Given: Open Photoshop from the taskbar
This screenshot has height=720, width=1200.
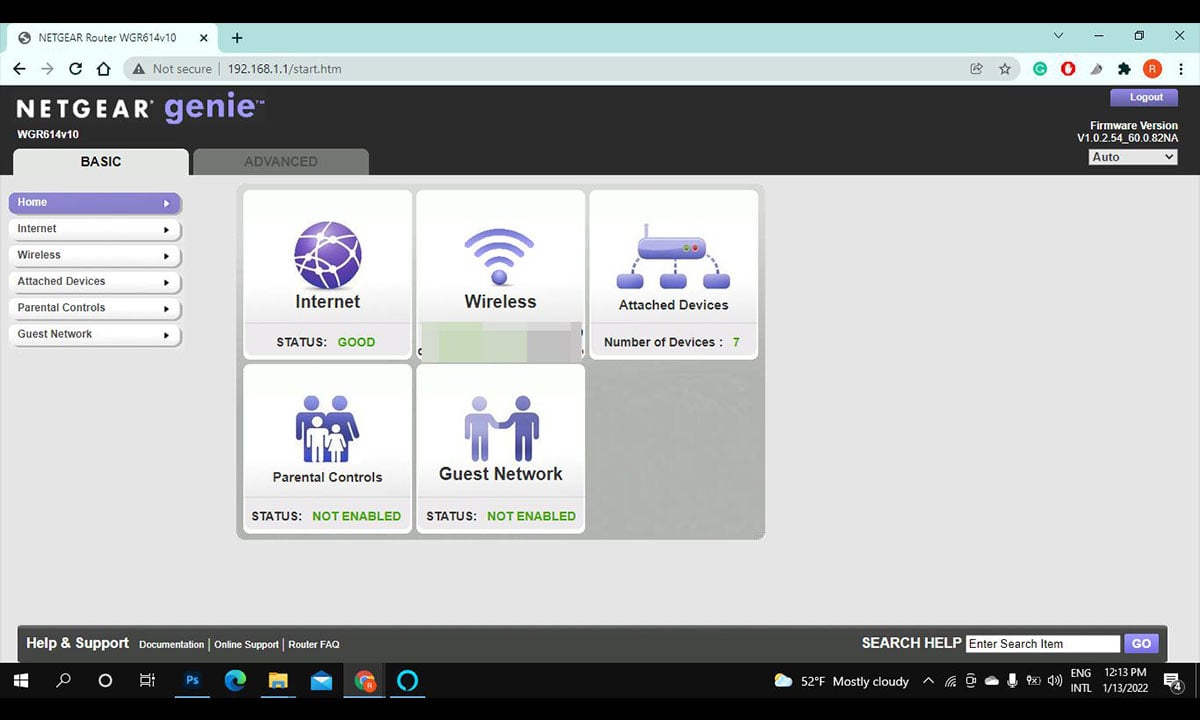Looking at the screenshot, I should [193, 681].
